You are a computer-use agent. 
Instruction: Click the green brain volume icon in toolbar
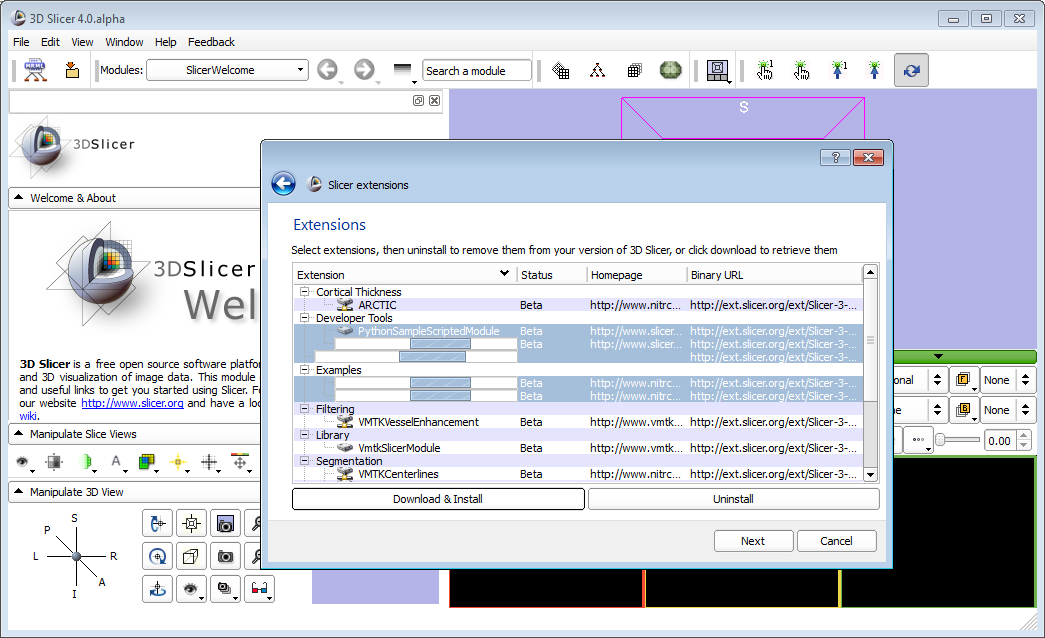pos(669,70)
